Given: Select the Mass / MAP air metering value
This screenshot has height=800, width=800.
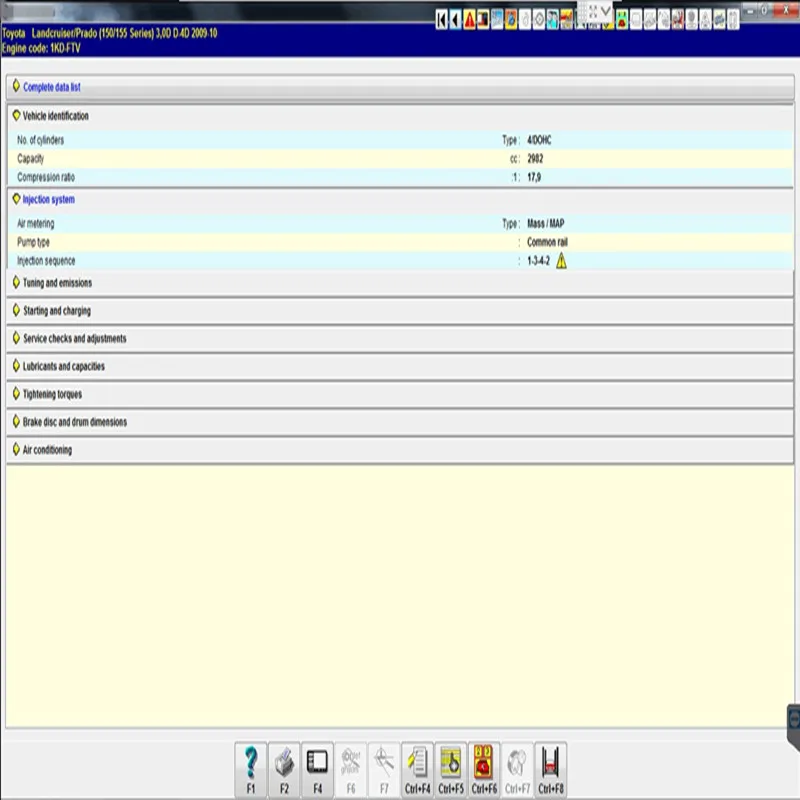Looking at the screenshot, I should tap(545, 223).
